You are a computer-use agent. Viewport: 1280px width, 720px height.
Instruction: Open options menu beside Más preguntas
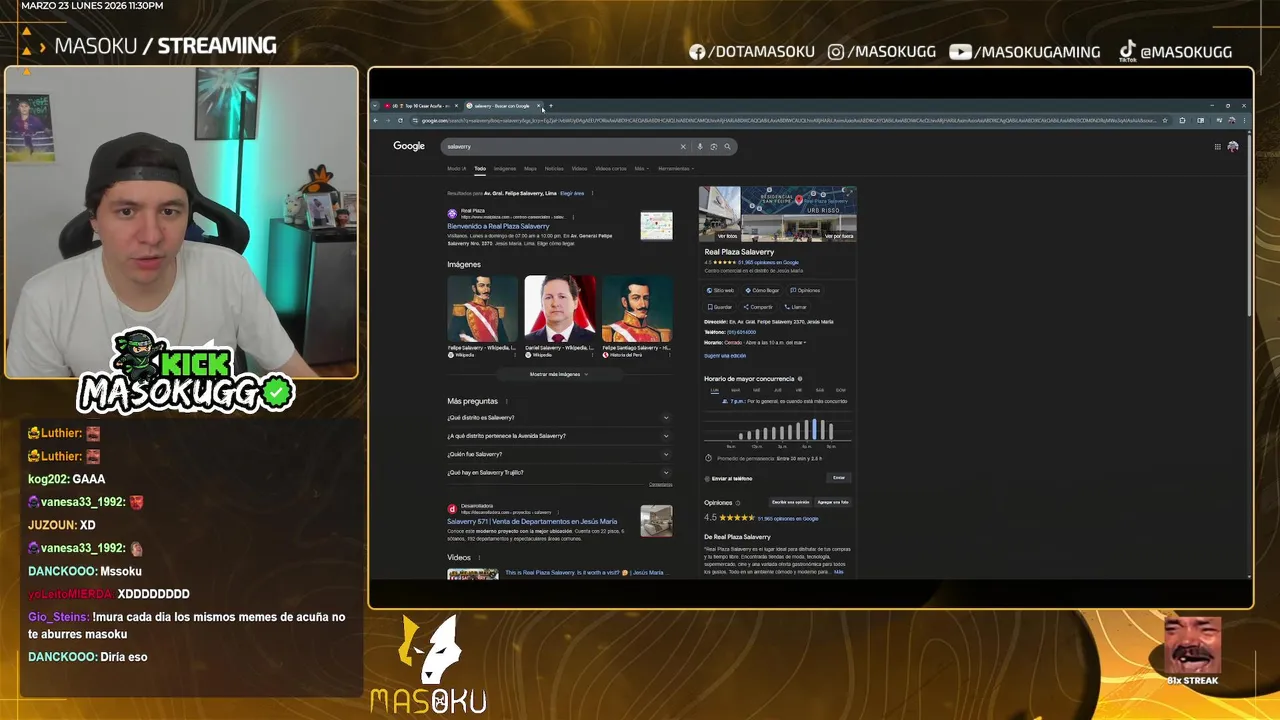(x=507, y=401)
